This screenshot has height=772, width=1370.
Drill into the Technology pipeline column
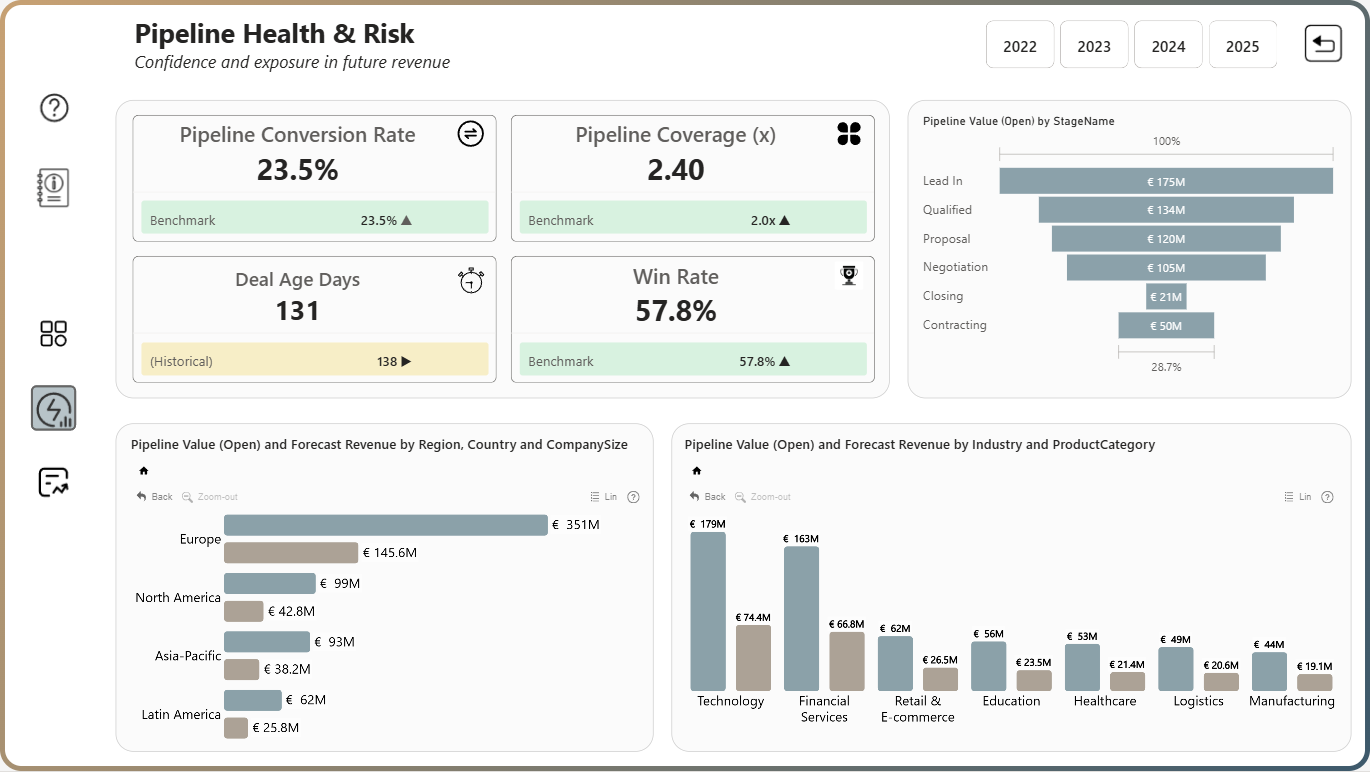[x=708, y=611]
